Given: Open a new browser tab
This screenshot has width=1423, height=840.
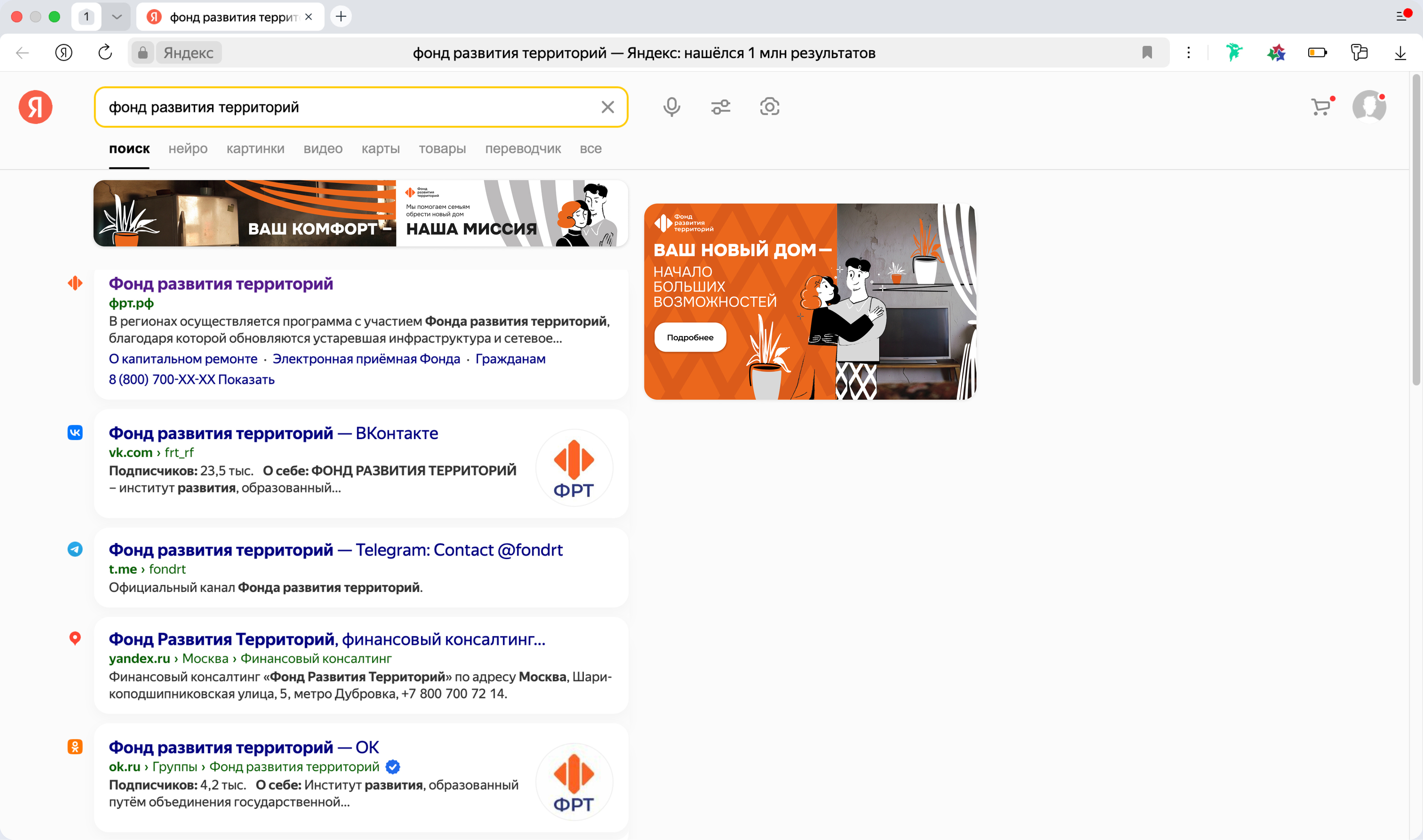Looking at the screenshot, I should [341, 16].
